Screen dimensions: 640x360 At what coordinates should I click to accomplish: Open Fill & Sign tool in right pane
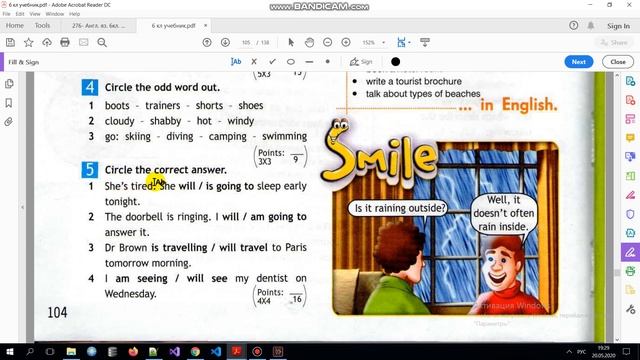[x=630, y=252]
